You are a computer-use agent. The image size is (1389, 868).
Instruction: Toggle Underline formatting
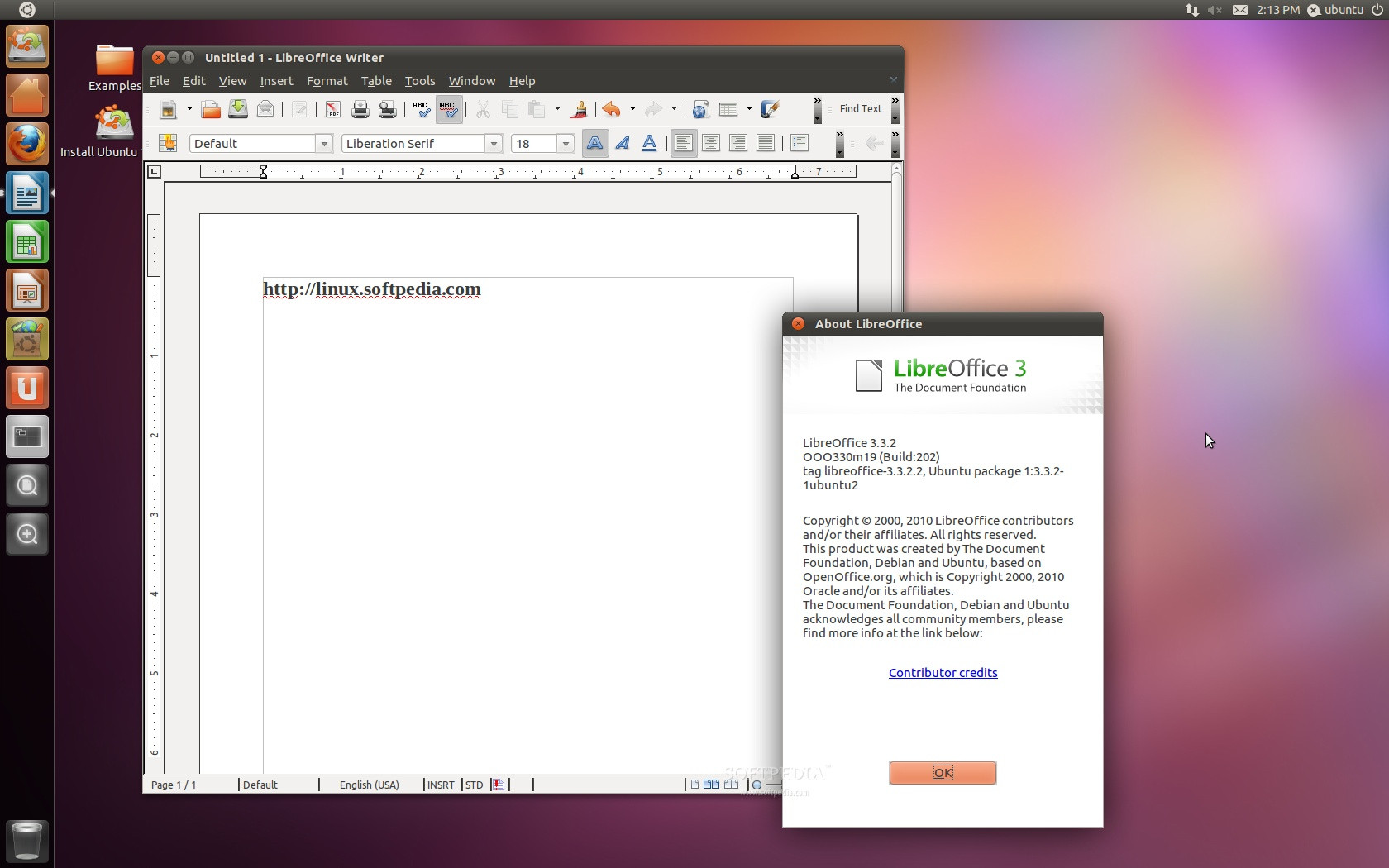tap(650, 143)
